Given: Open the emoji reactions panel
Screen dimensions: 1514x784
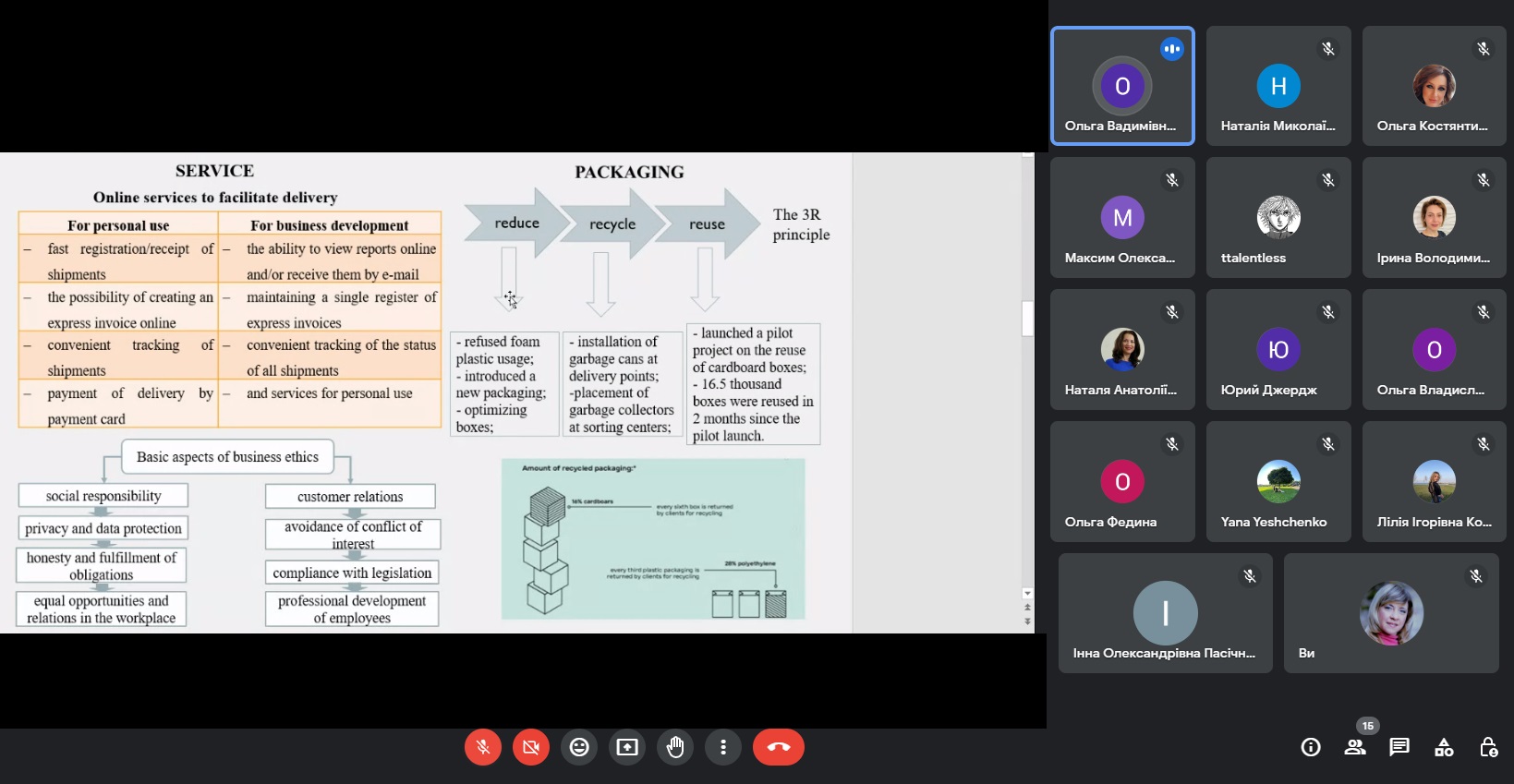Looking at the screenshot, I should [579, 747].
